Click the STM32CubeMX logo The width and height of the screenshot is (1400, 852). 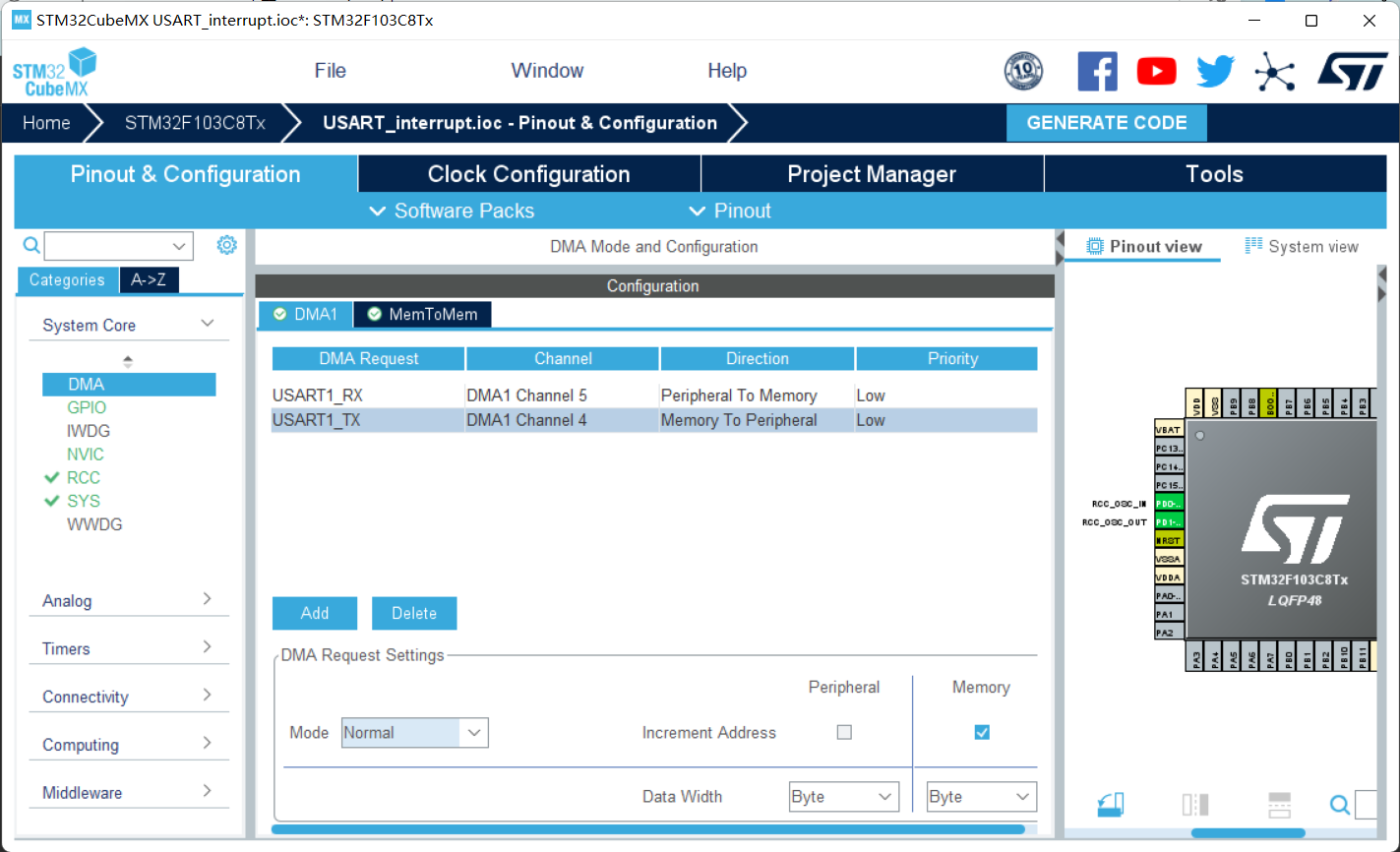(54, 72)
